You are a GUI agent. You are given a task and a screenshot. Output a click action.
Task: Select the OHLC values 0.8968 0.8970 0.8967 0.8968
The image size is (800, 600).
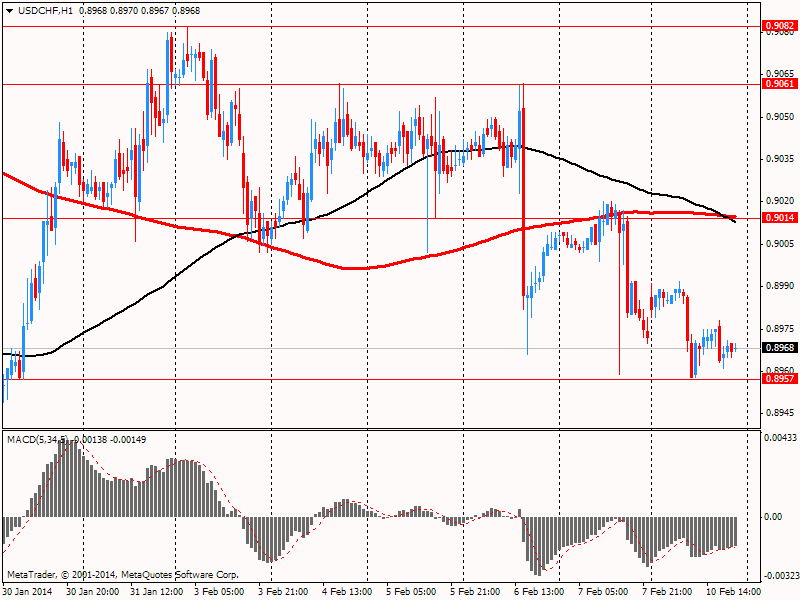click(x=140, y=10)
